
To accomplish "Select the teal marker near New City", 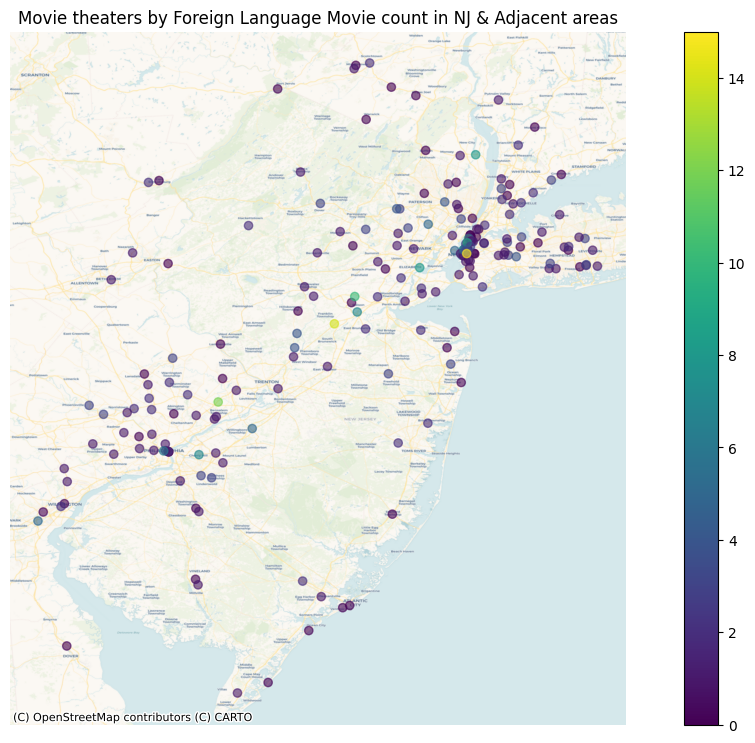I will pos(476,154).
